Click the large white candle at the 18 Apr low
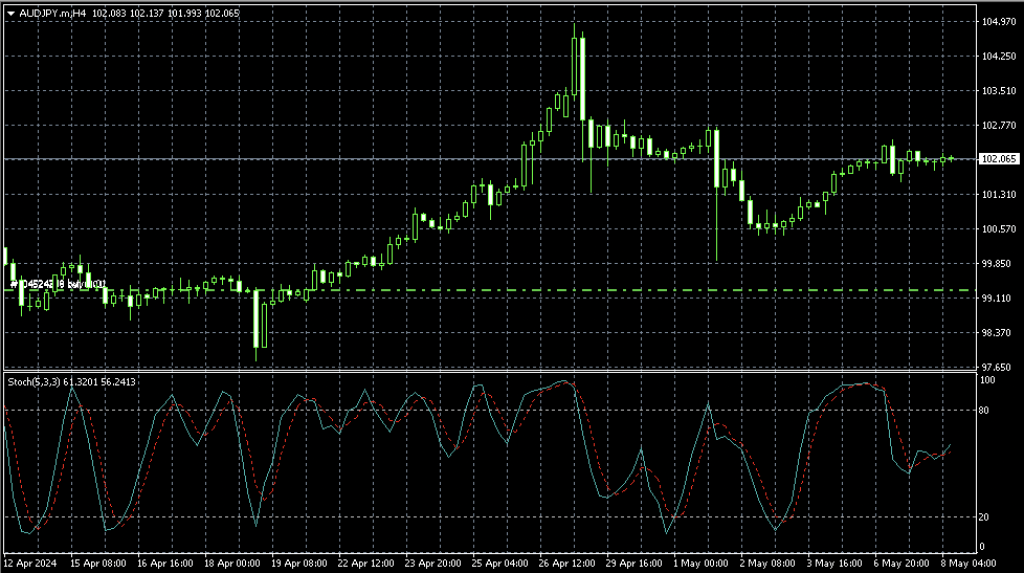 pyautogui.click(x=259, y=318)
